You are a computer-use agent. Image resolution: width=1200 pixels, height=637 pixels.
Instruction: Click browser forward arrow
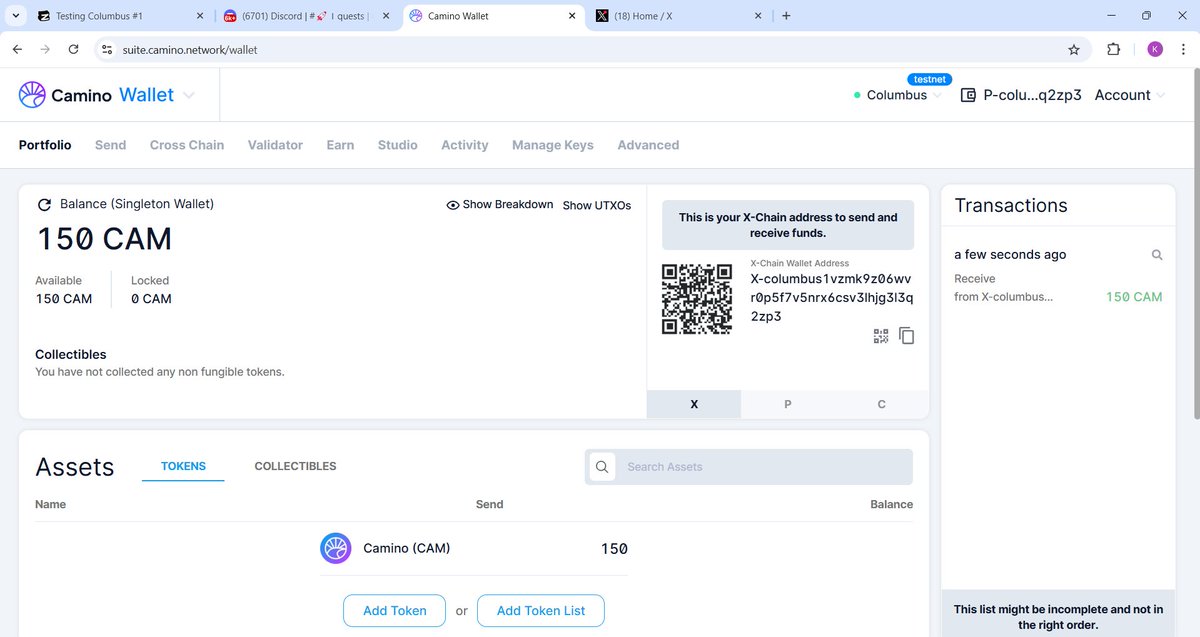pos(45,49)
